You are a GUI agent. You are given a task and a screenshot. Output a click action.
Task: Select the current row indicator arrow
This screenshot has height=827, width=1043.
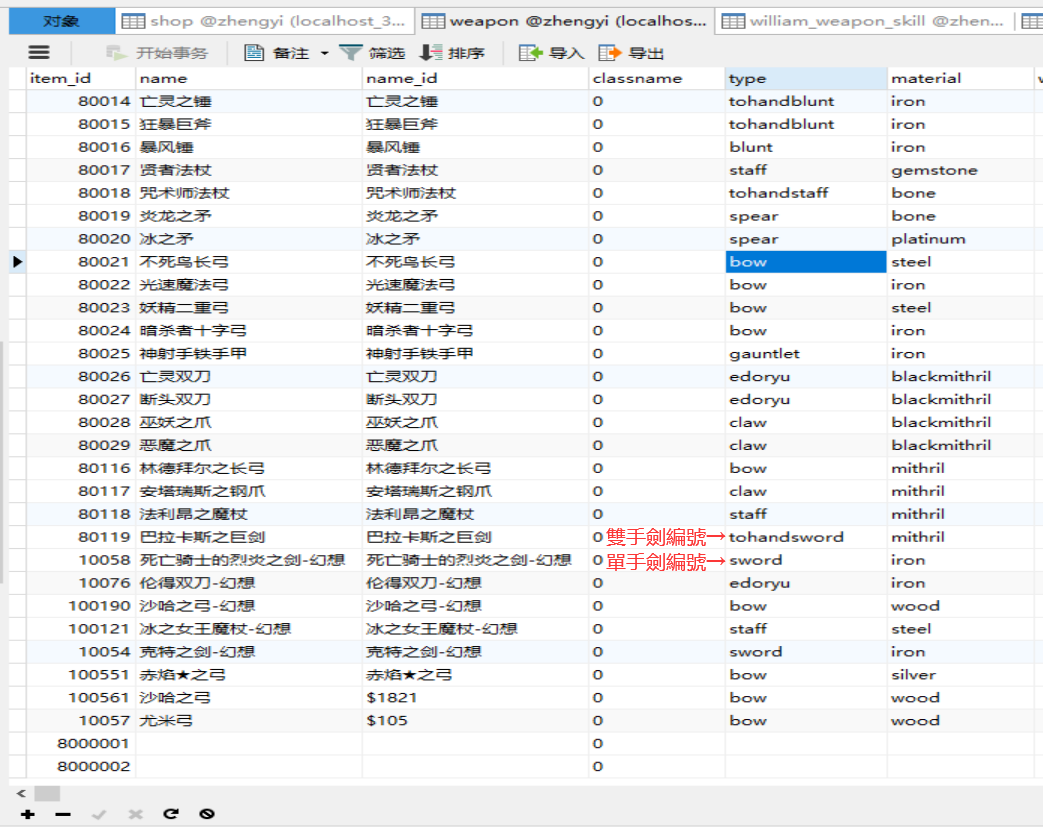pos(17,261)
